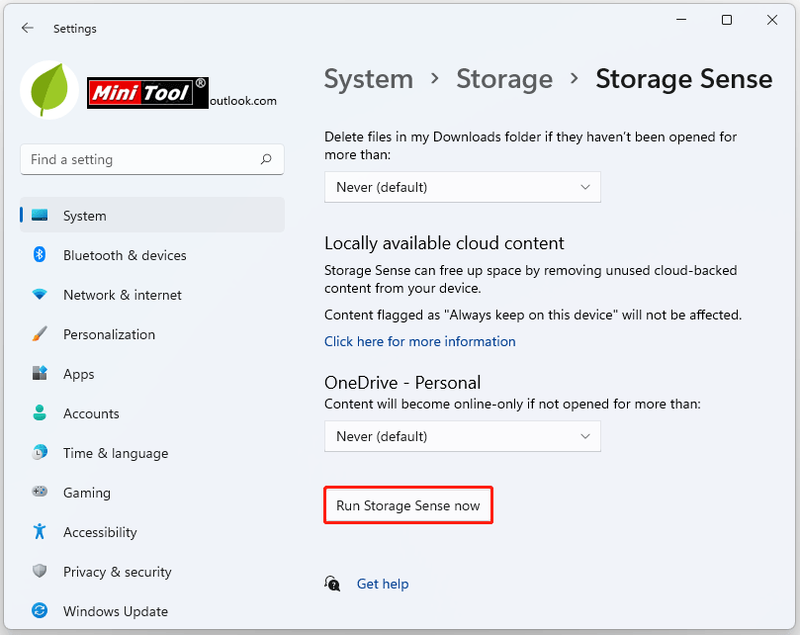Click the System monitor icon in sidebar
The width and height of the screenshot is (800, 635).
(39, 215)
